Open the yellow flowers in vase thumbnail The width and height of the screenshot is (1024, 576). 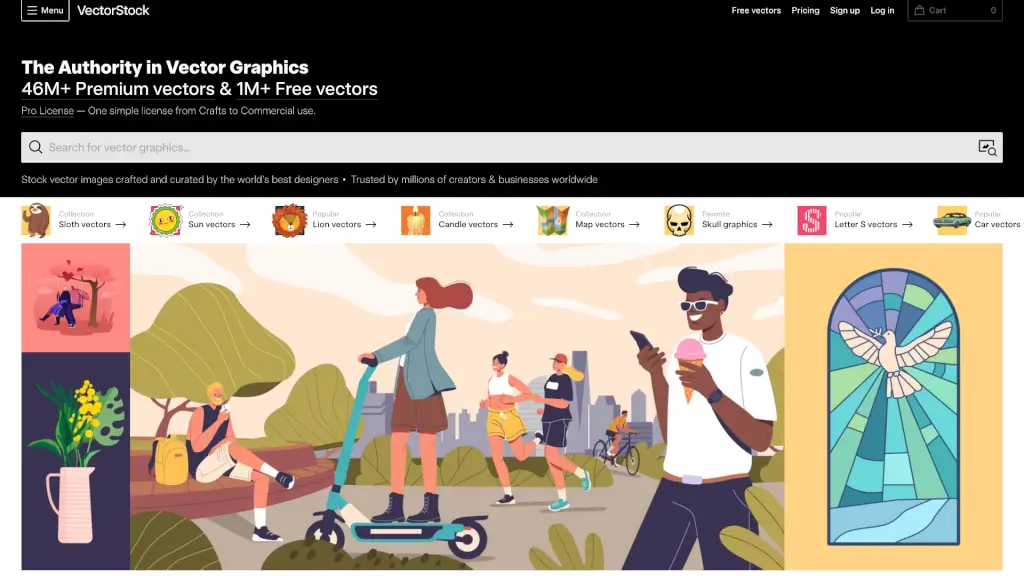76,461
